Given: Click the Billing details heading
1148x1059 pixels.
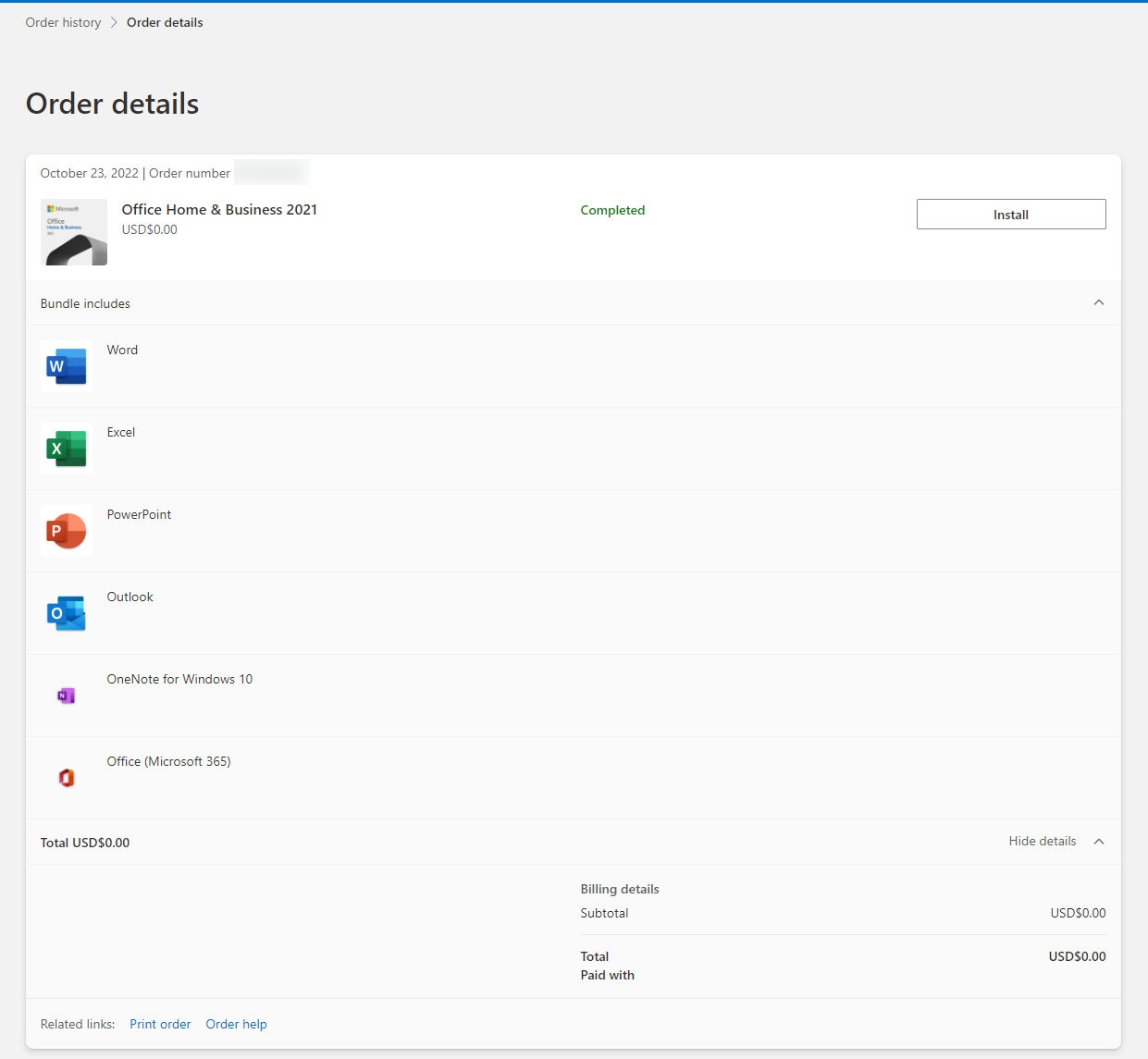Looking at the screenshot, I should pyautogui.click(x=620, y=889).
